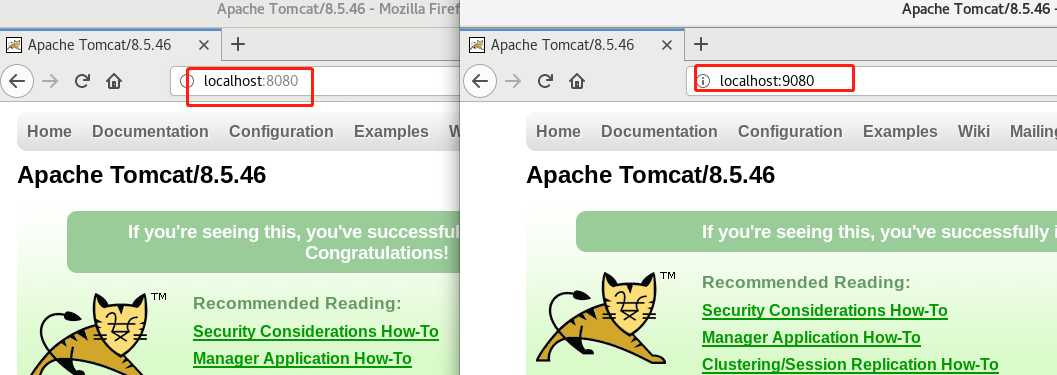Screen dimensions: 1057x375
Task: Click Recommended Reading text on 8080 page
Action: click(297, 304)
